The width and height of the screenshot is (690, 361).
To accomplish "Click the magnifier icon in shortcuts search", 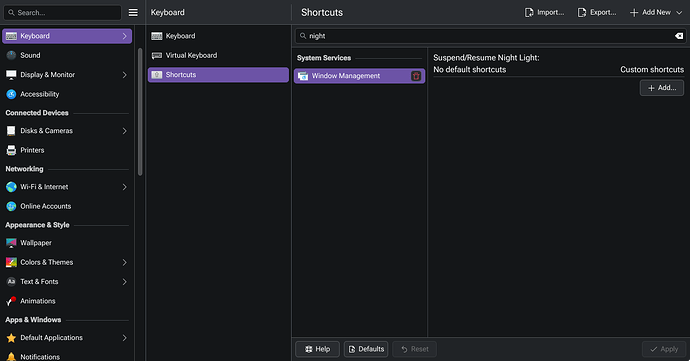I will (303, 36).
